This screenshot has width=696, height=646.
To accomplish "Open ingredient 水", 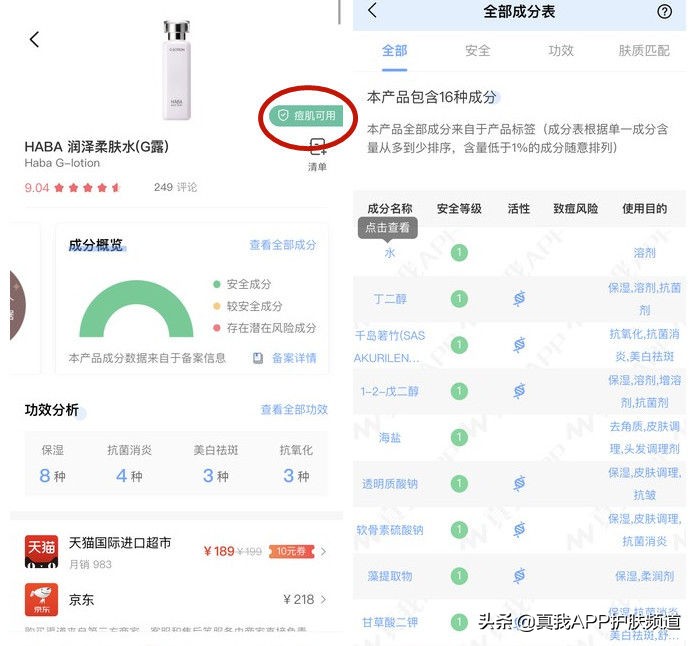I will click(x=390, y=253).
